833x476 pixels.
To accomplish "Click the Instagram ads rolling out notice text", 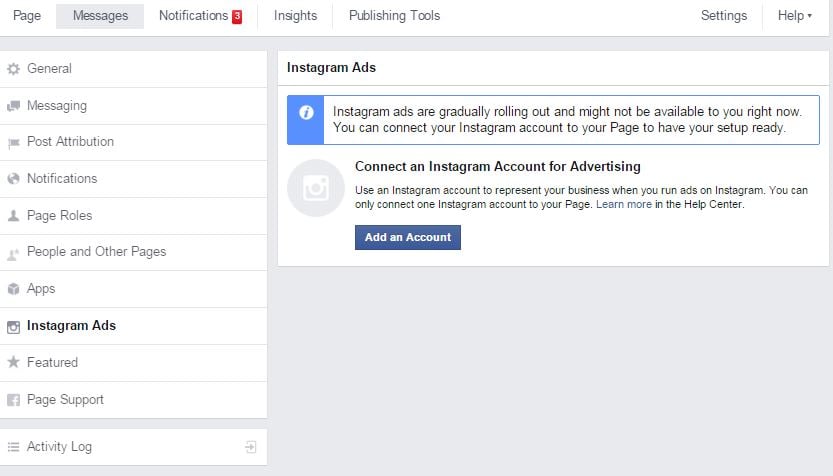I will [567, 120].
